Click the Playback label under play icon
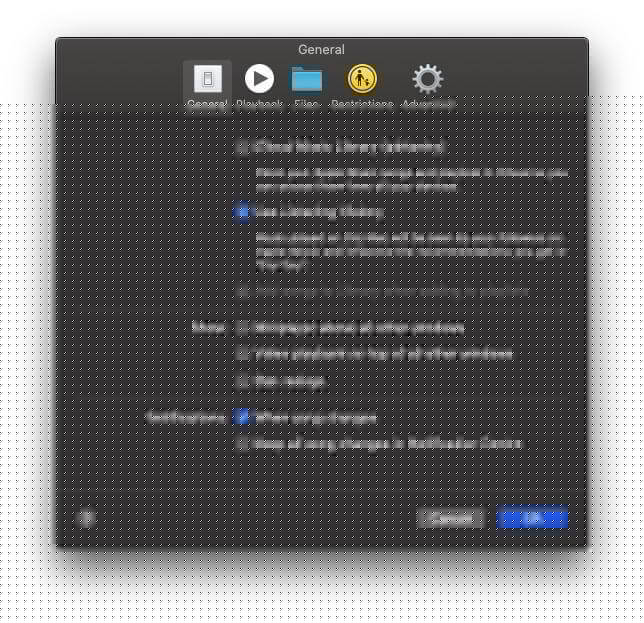Screen dimensions: 644x623 click(x=259, y=104)
